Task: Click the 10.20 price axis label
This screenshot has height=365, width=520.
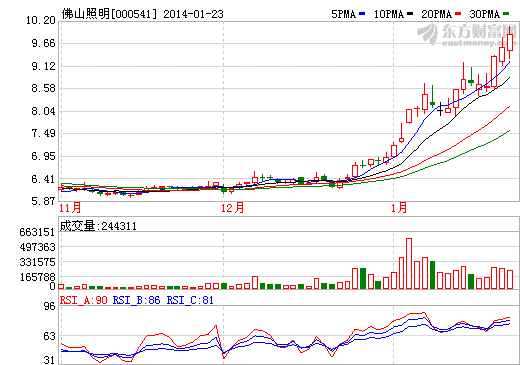Action: click(x=41, y=20)
